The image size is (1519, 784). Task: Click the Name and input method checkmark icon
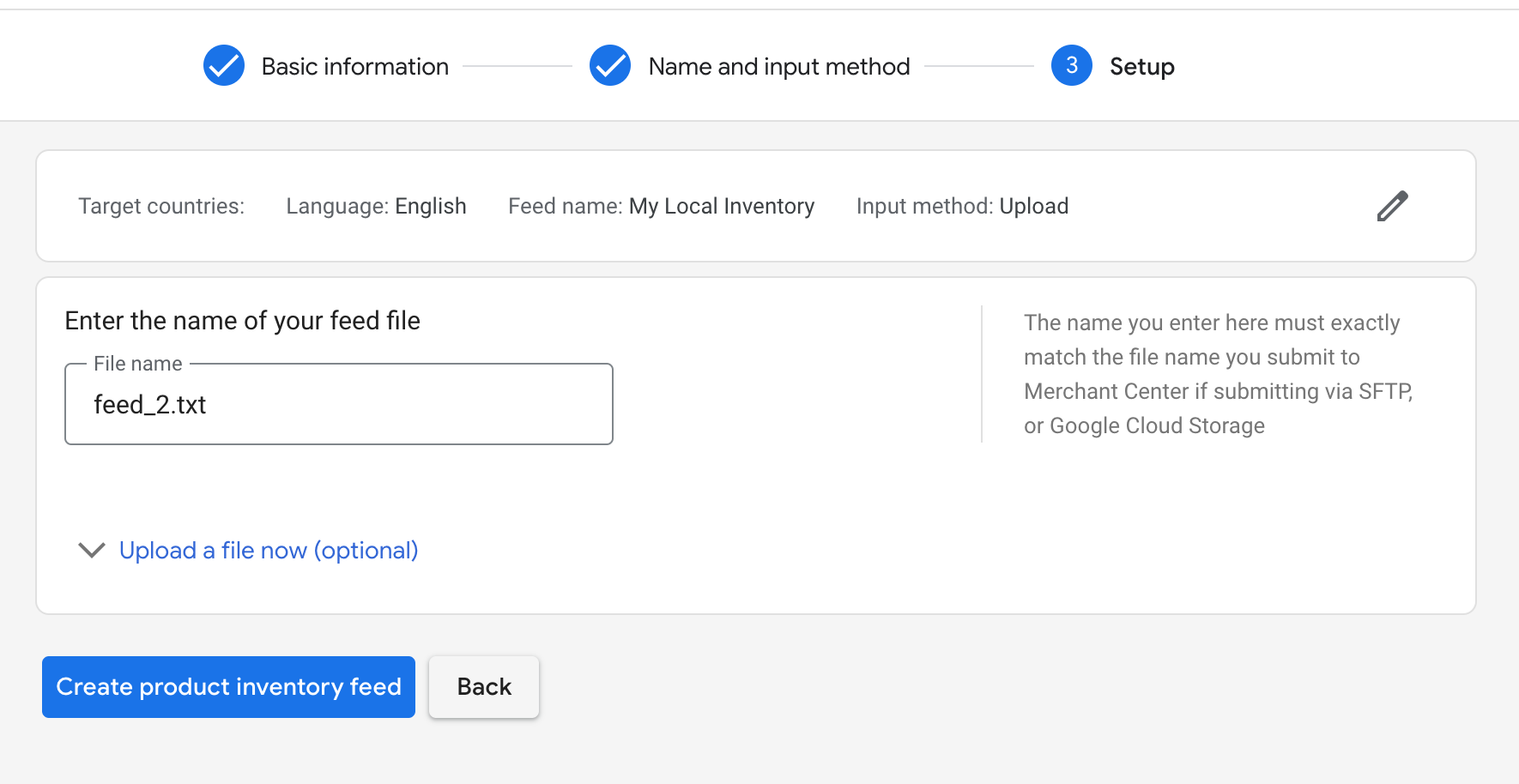[610, 65]
